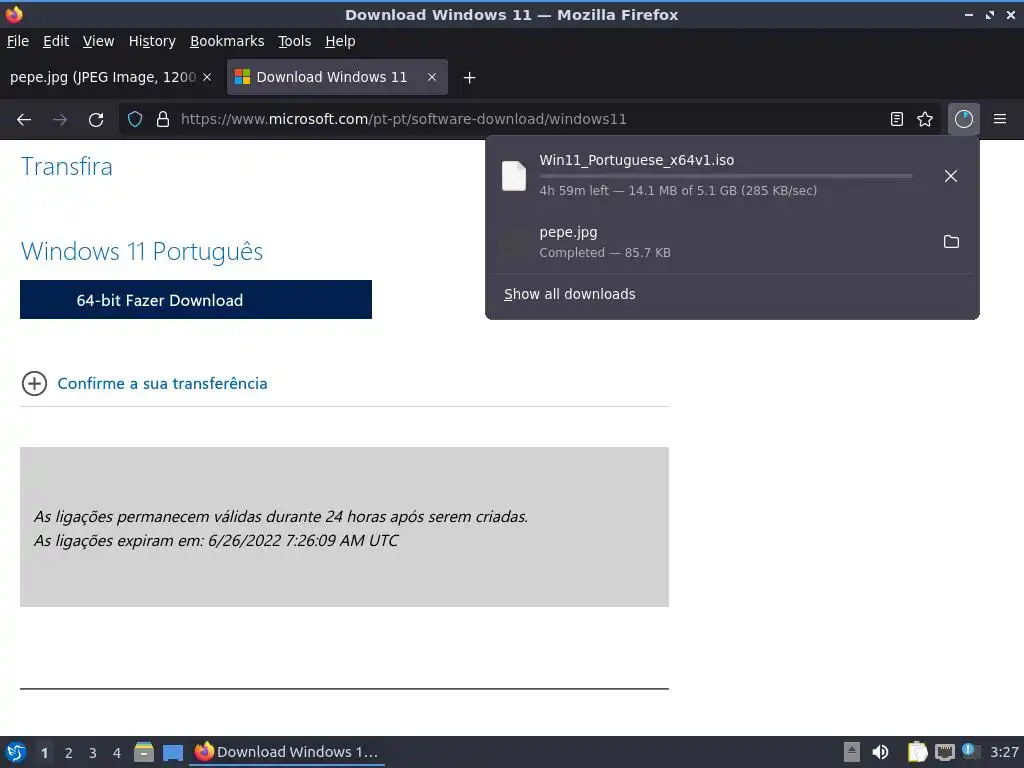Viewport: 1024px width, 768px height.
Task: Open the Tools menu
Action: [x=295, y=41]
